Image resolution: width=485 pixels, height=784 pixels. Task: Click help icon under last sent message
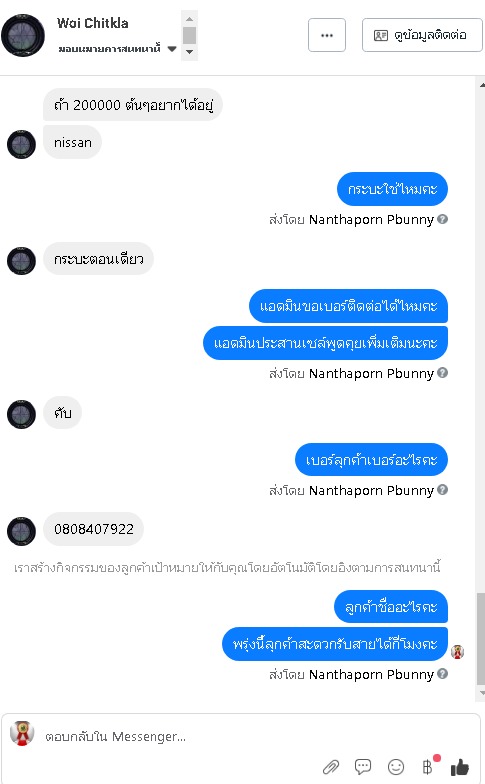coord(442,674)
